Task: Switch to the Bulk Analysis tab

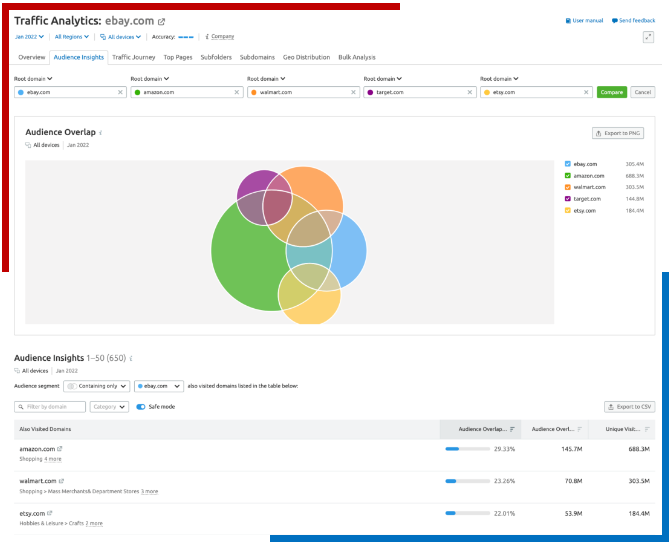Action: pyautogui.click(x=357, y=57)
